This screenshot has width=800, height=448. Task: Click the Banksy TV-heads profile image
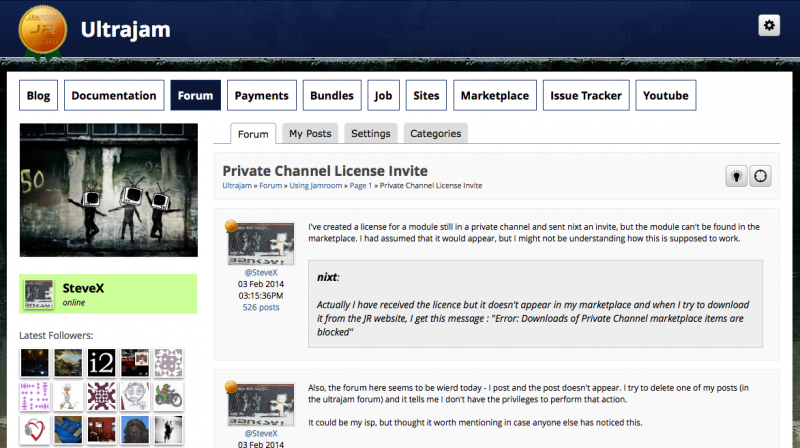pyautogui.click(x=109, y=190)
